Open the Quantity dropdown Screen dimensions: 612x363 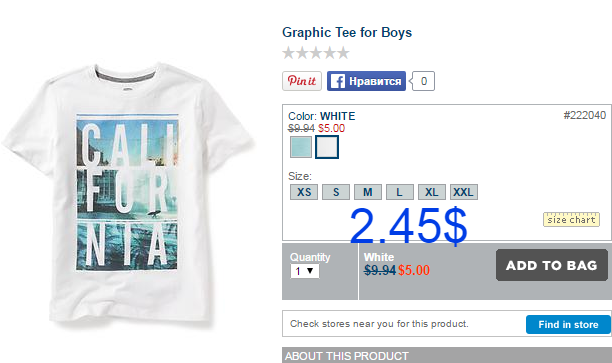[x=304, y=271]
